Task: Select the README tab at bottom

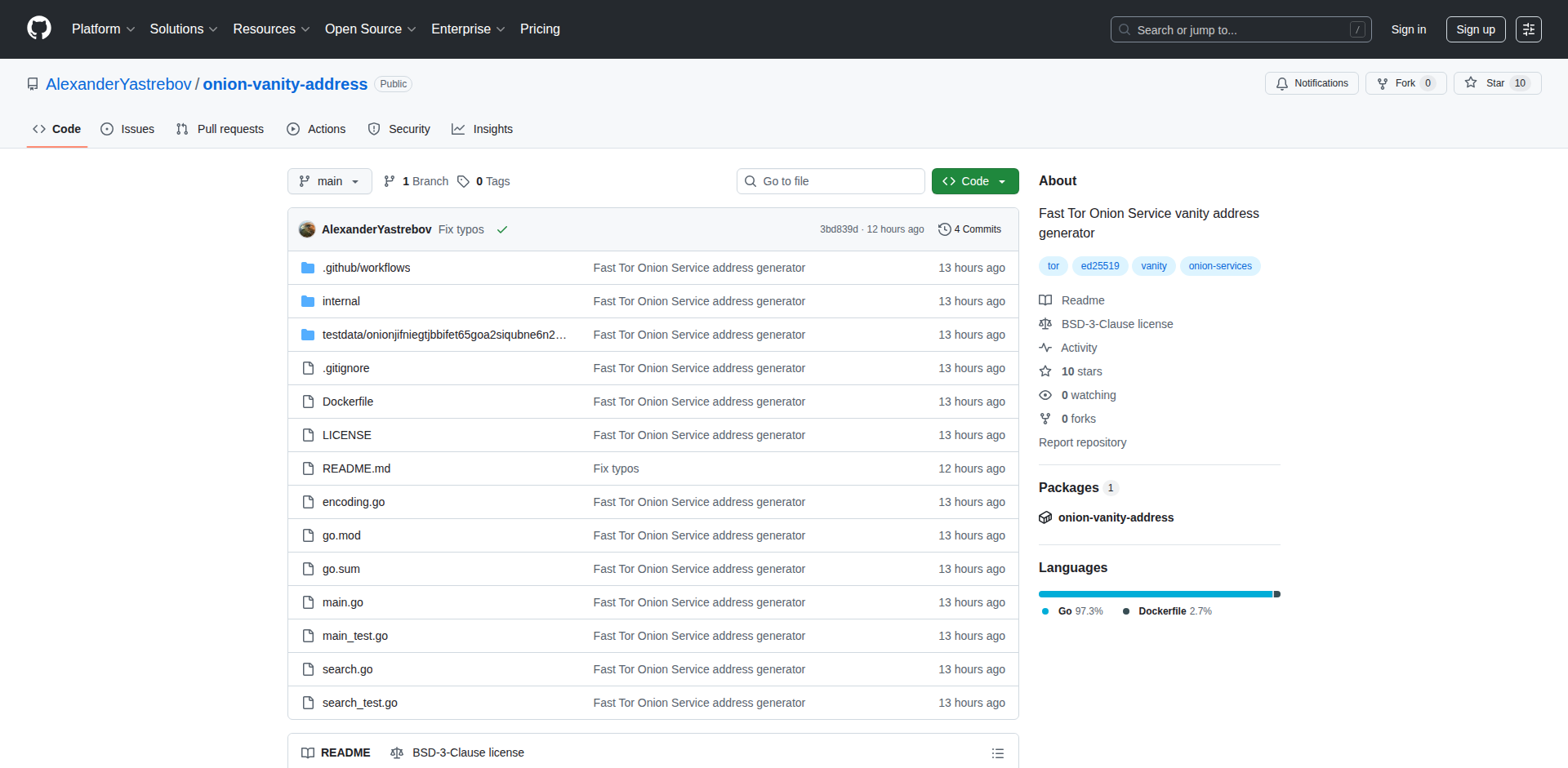Action: click(x=336, y=752)
